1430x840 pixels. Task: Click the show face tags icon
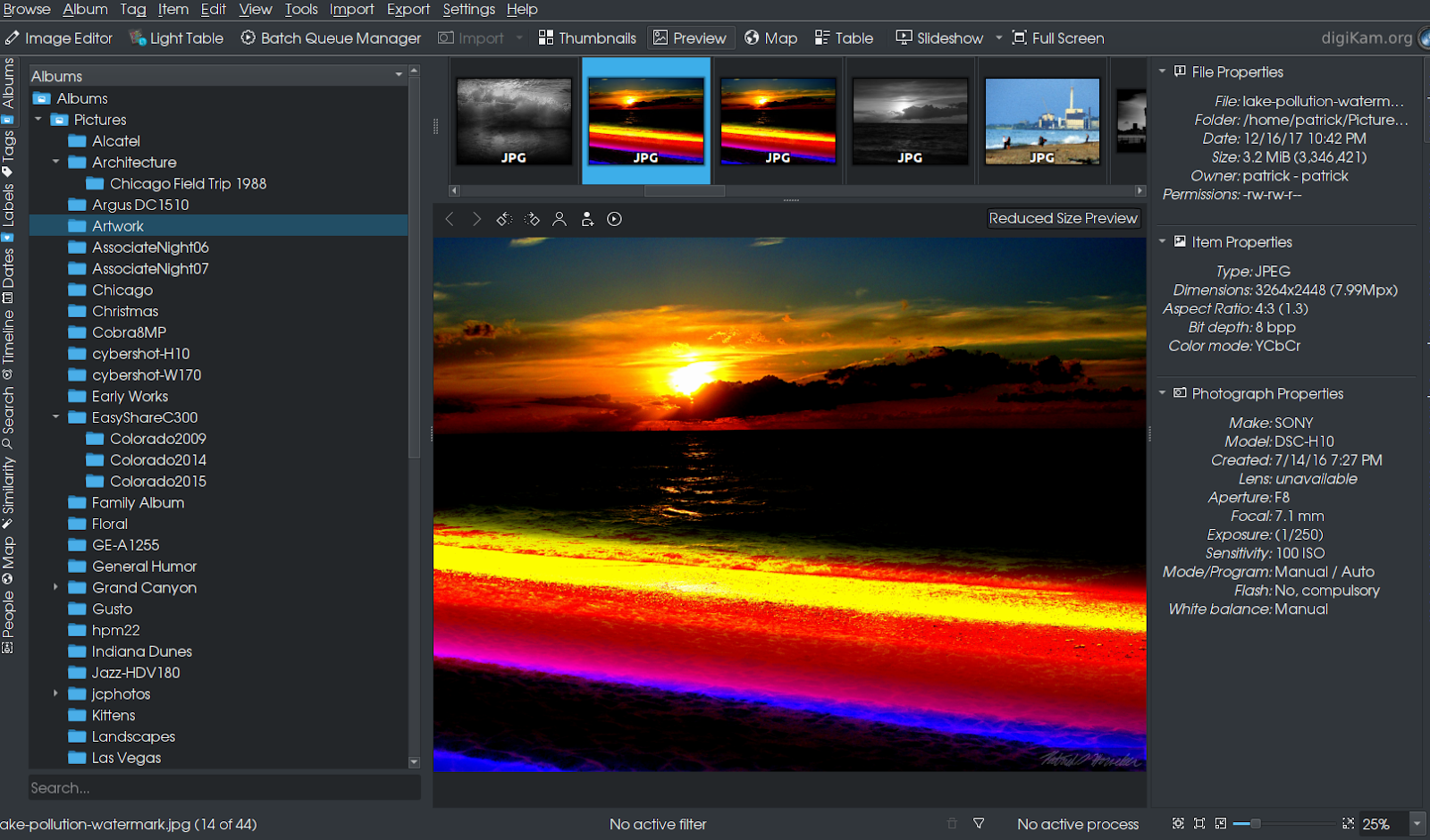click(x=559, y=219)
